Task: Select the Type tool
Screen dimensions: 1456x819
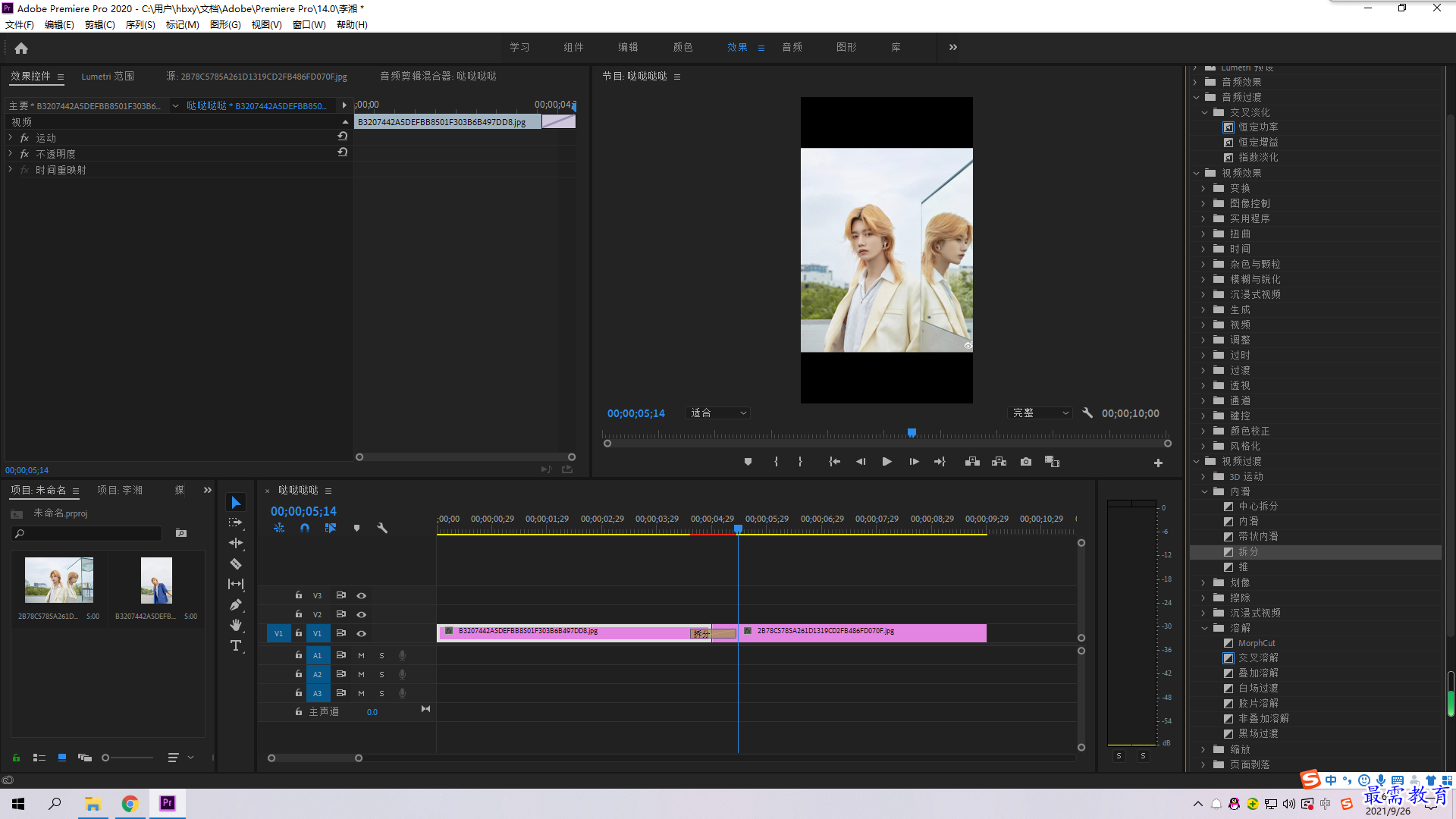Action: click(x=236, y=645)
